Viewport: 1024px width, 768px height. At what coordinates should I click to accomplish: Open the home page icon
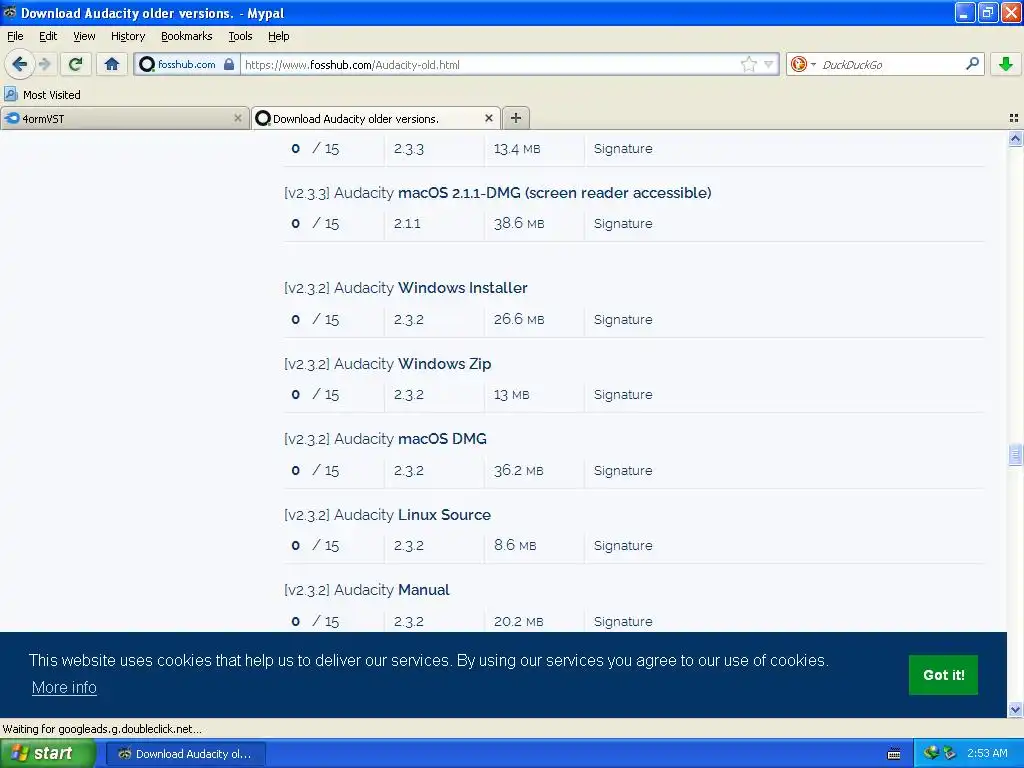click(x=112, y=64)
